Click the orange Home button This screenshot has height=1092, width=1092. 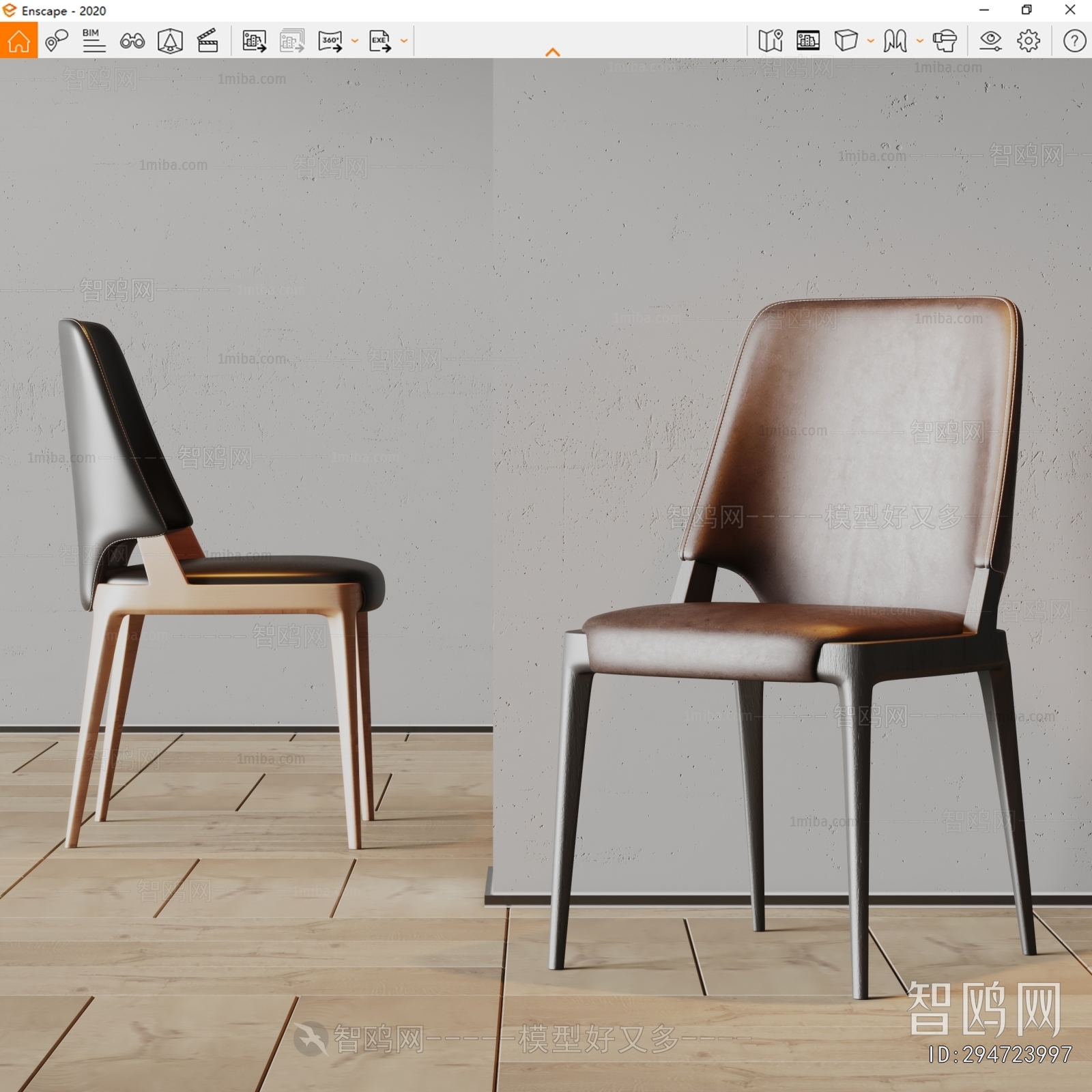pyautogui.click(x=18, y=40)
